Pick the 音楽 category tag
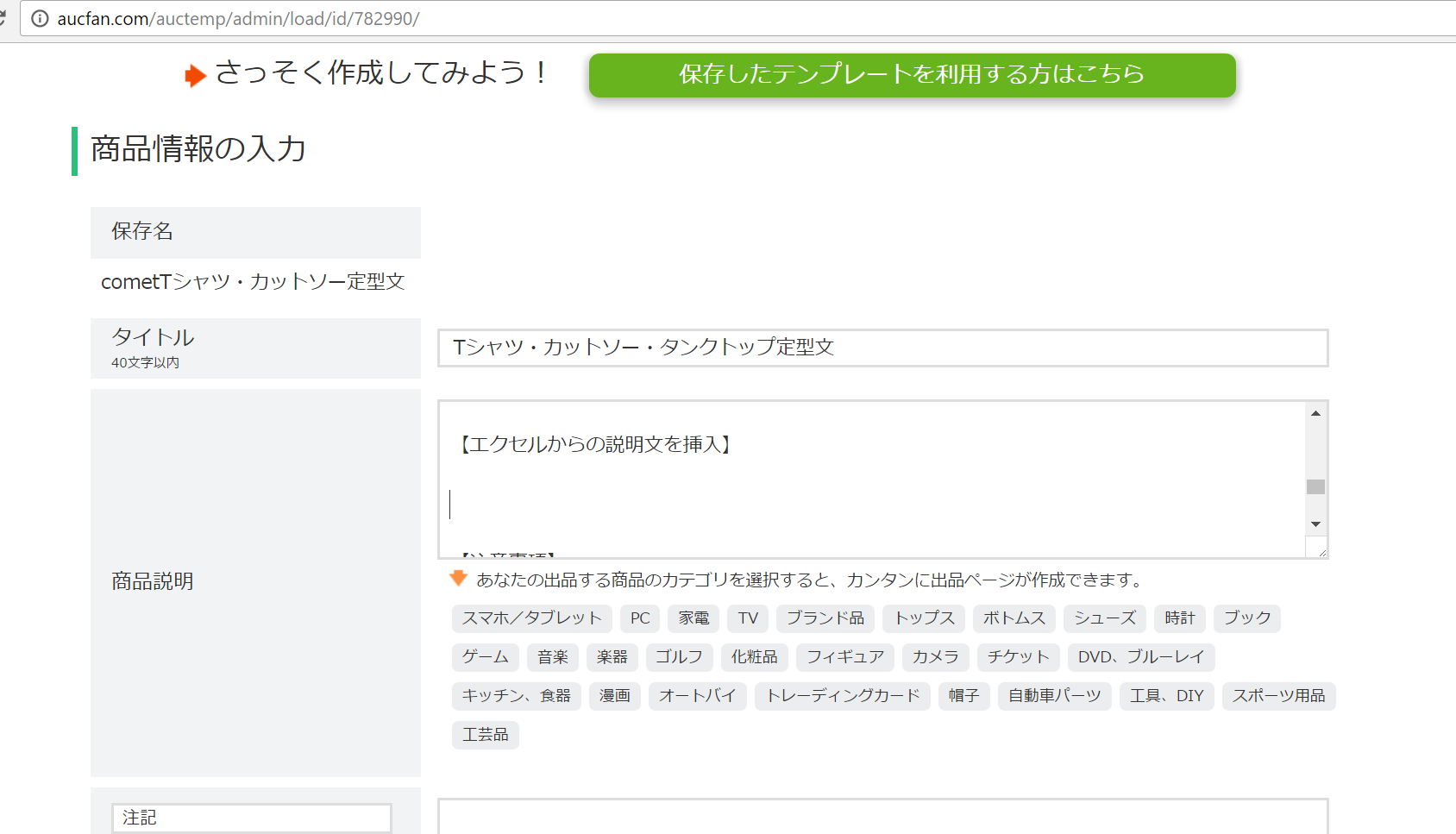This screenshot has width=1456, height=834. [553, 657]
